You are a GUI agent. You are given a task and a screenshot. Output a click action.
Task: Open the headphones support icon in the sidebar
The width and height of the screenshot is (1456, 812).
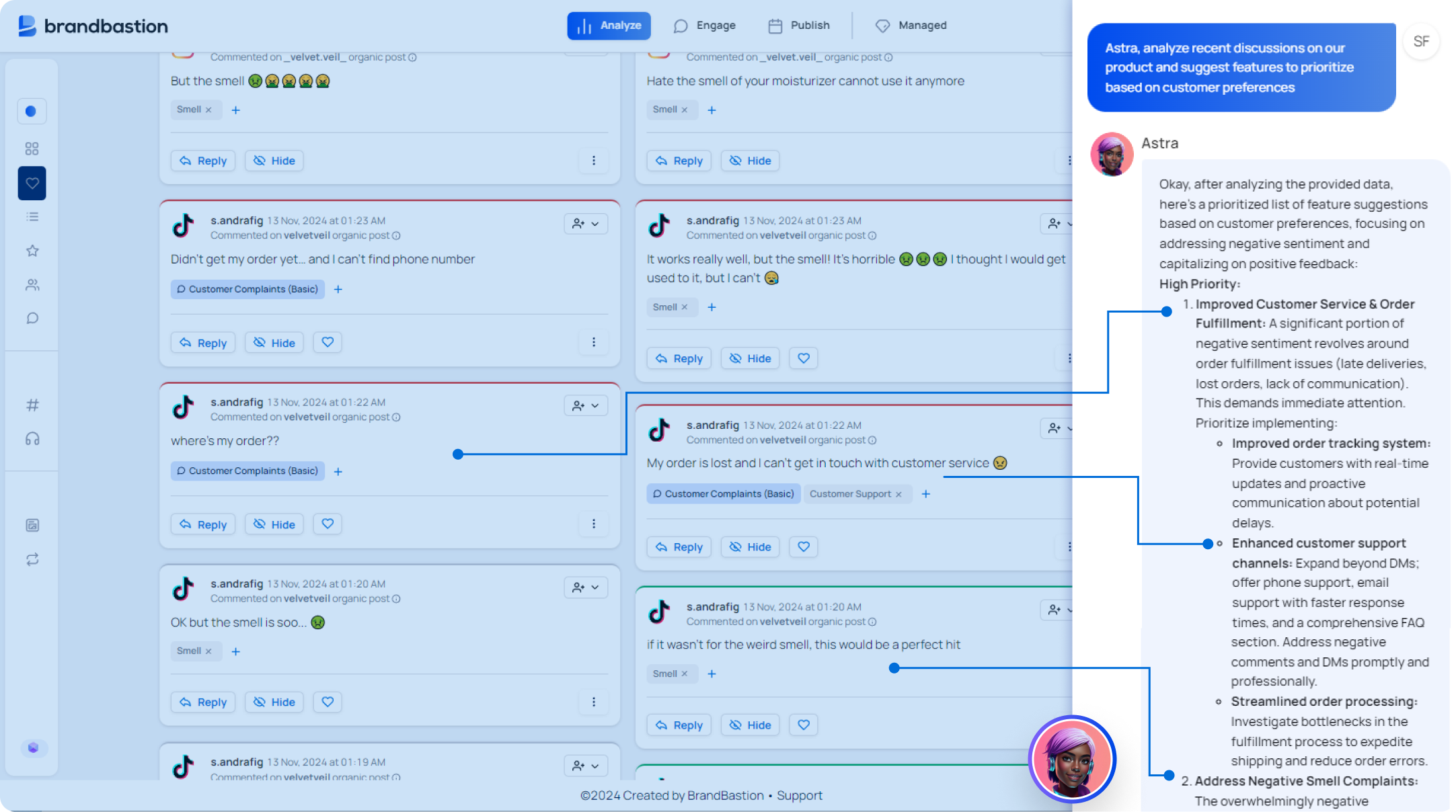pos(32,438)
